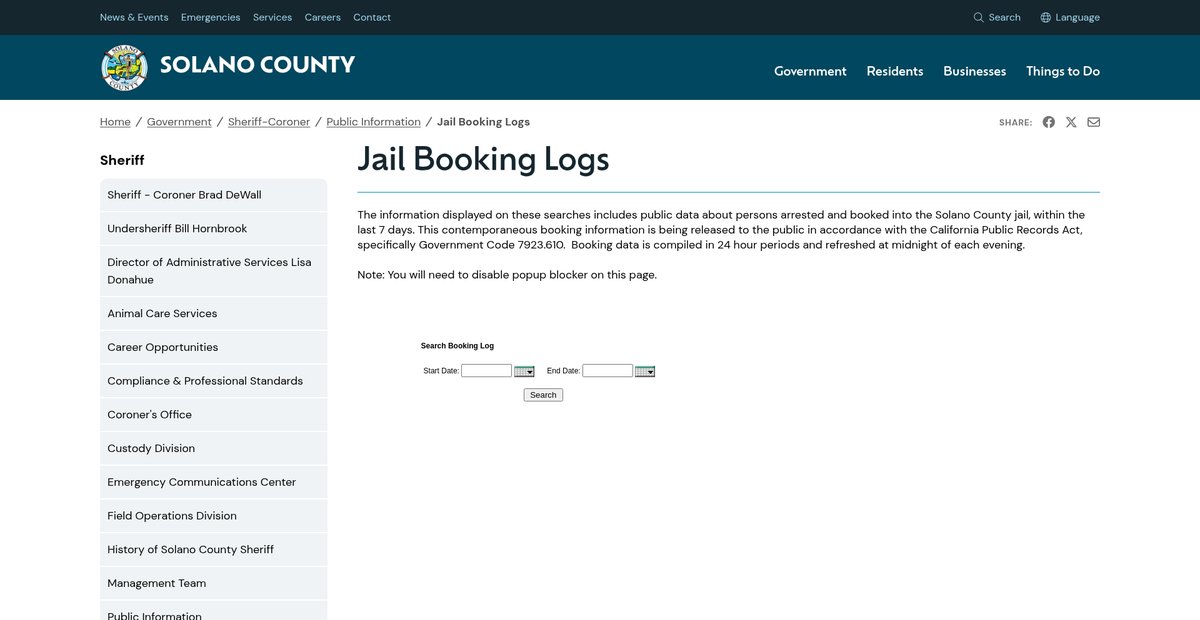Open History of Solano County Sheriff

point(213,549)
